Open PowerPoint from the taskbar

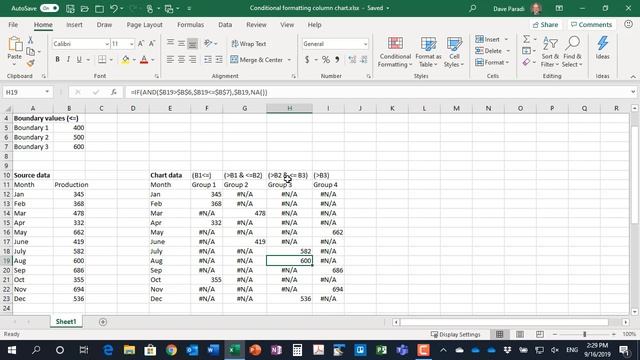[255, 350]
